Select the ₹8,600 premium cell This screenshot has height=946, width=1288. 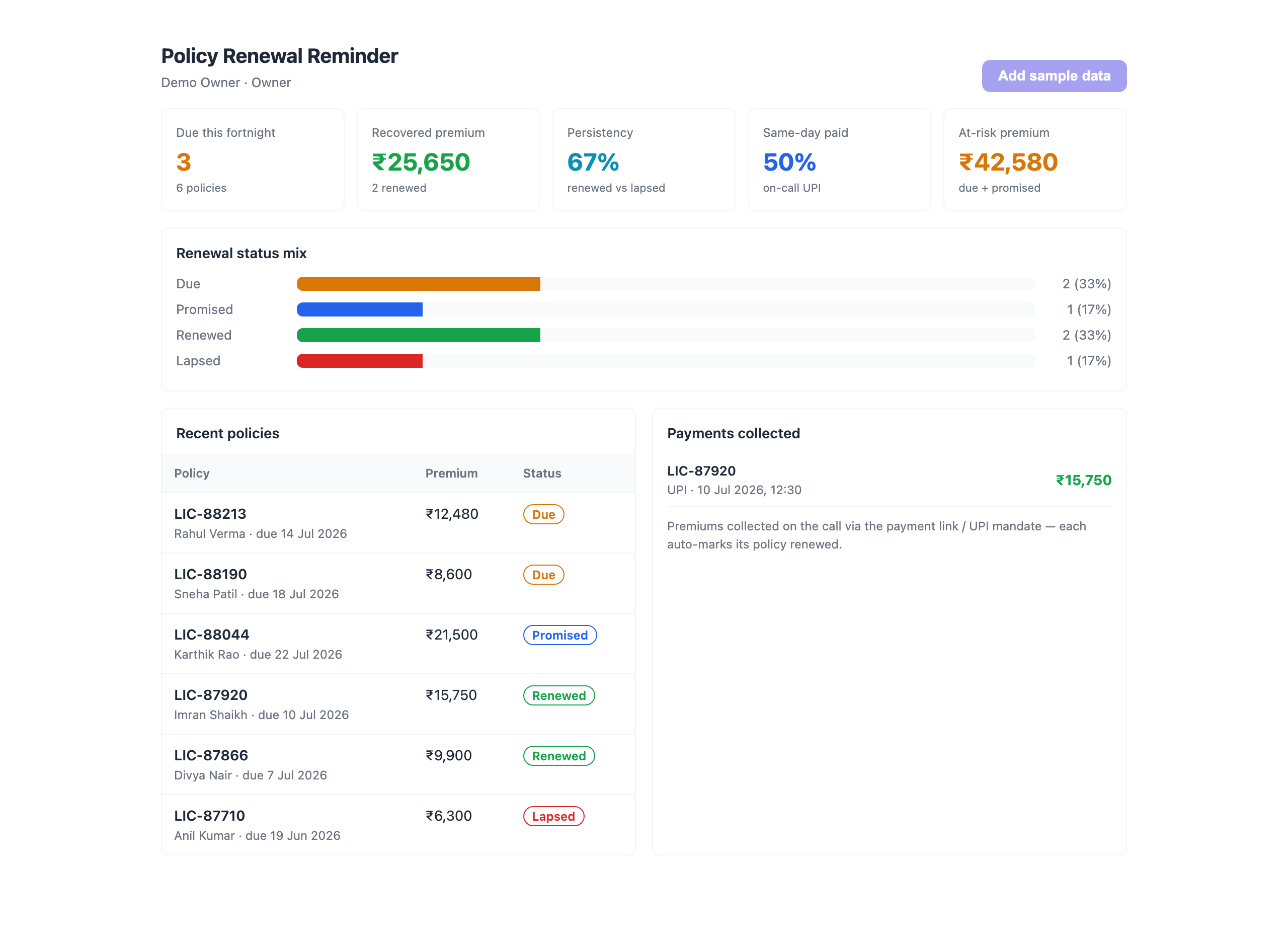[448, 574]
